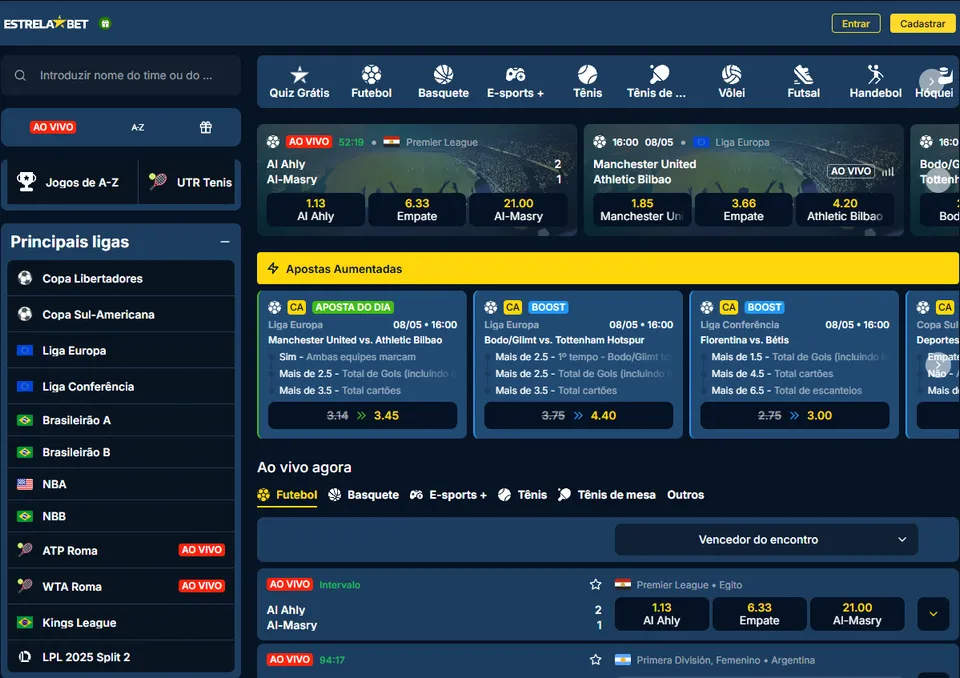
Task: Switch to A-Z sidebar tab
Action: tap(138, 127)
